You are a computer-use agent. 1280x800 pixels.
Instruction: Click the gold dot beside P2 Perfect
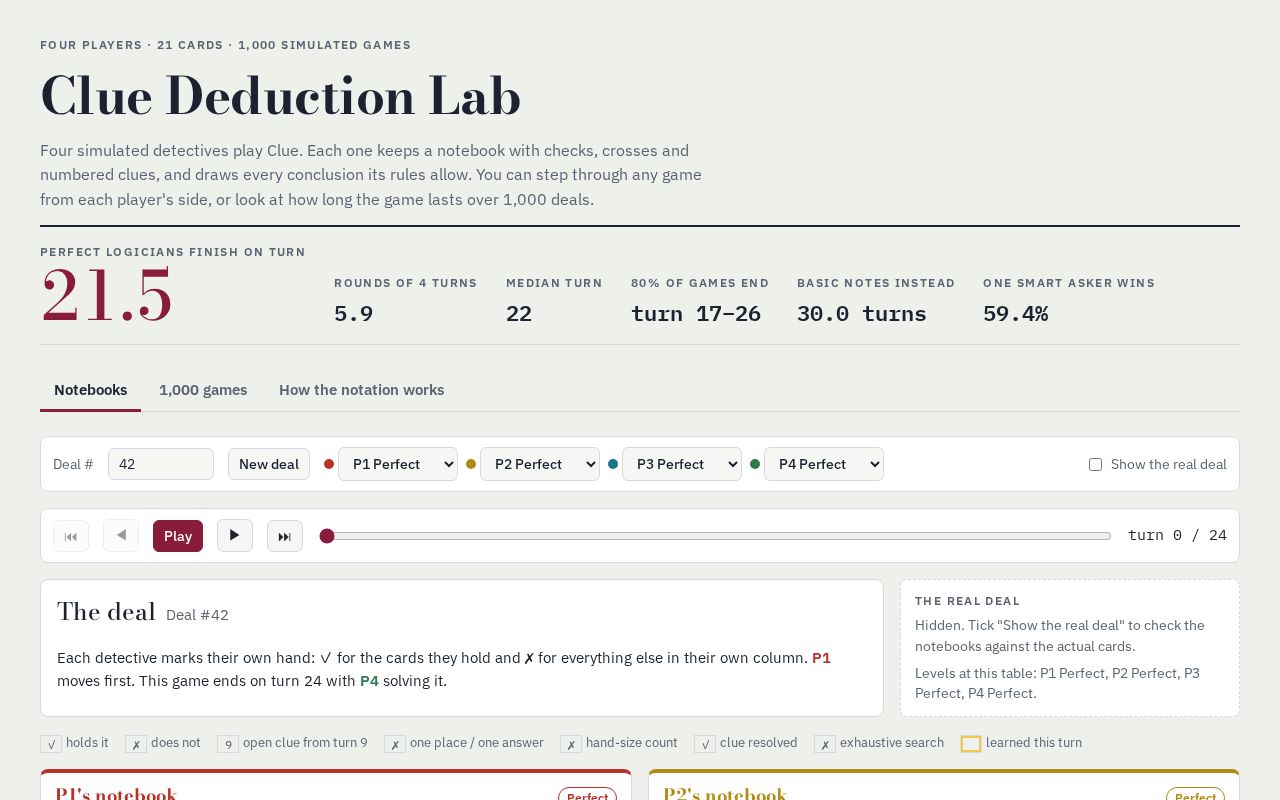[x=471, y=464]
